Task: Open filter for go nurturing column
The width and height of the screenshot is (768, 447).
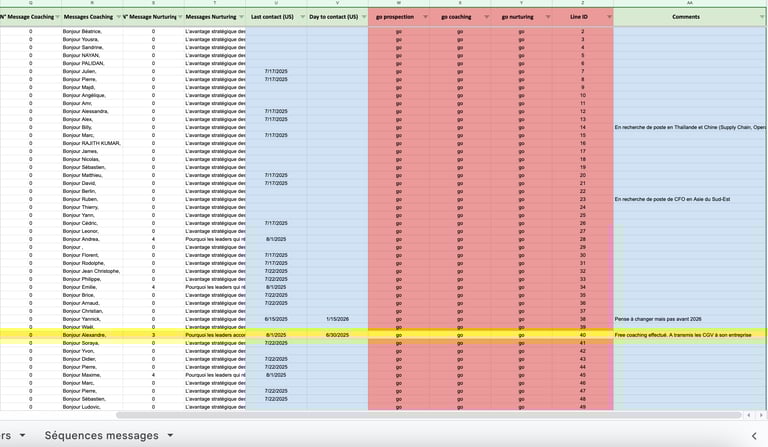Action: click(x=548, y=17)
